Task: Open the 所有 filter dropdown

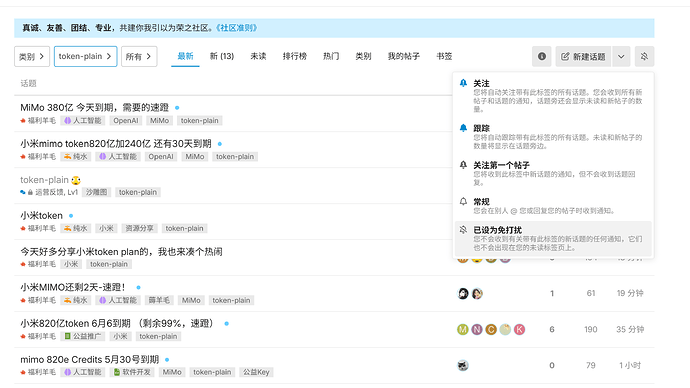Action: pos(139,56)
